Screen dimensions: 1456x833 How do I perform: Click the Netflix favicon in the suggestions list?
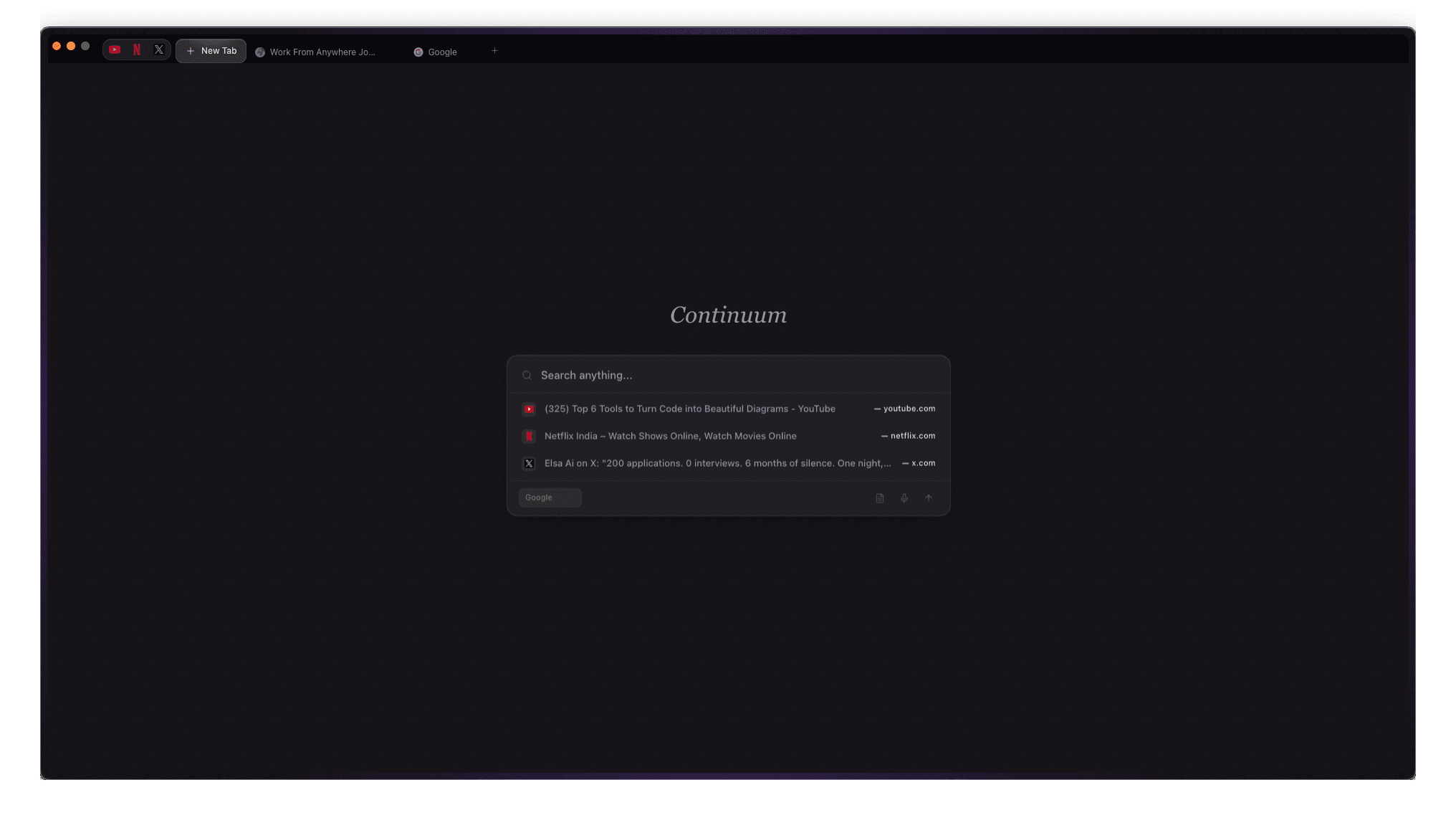(x=529, y=436)
